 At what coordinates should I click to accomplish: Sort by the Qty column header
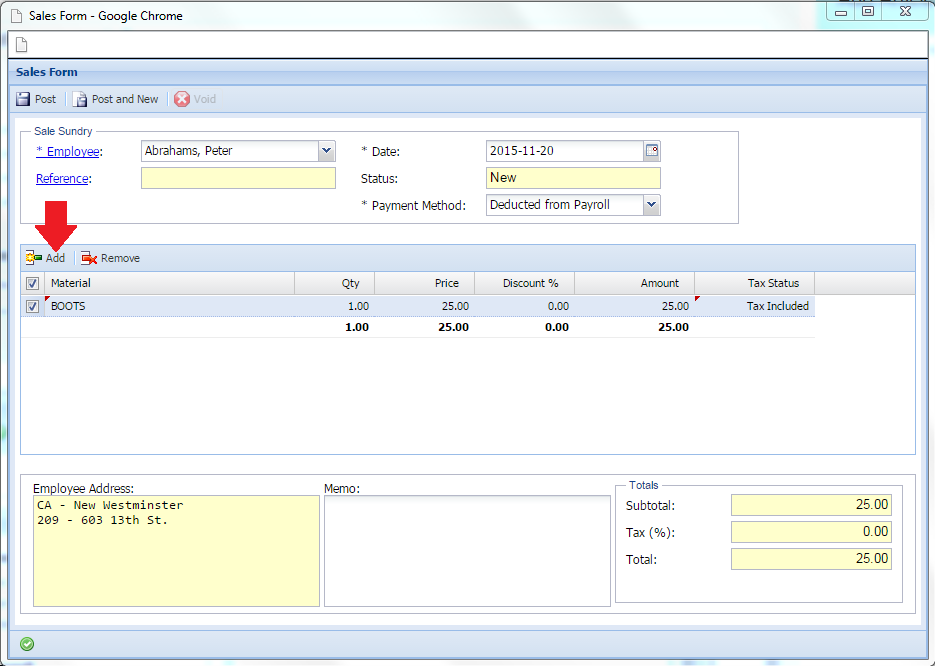click(335, 283)
